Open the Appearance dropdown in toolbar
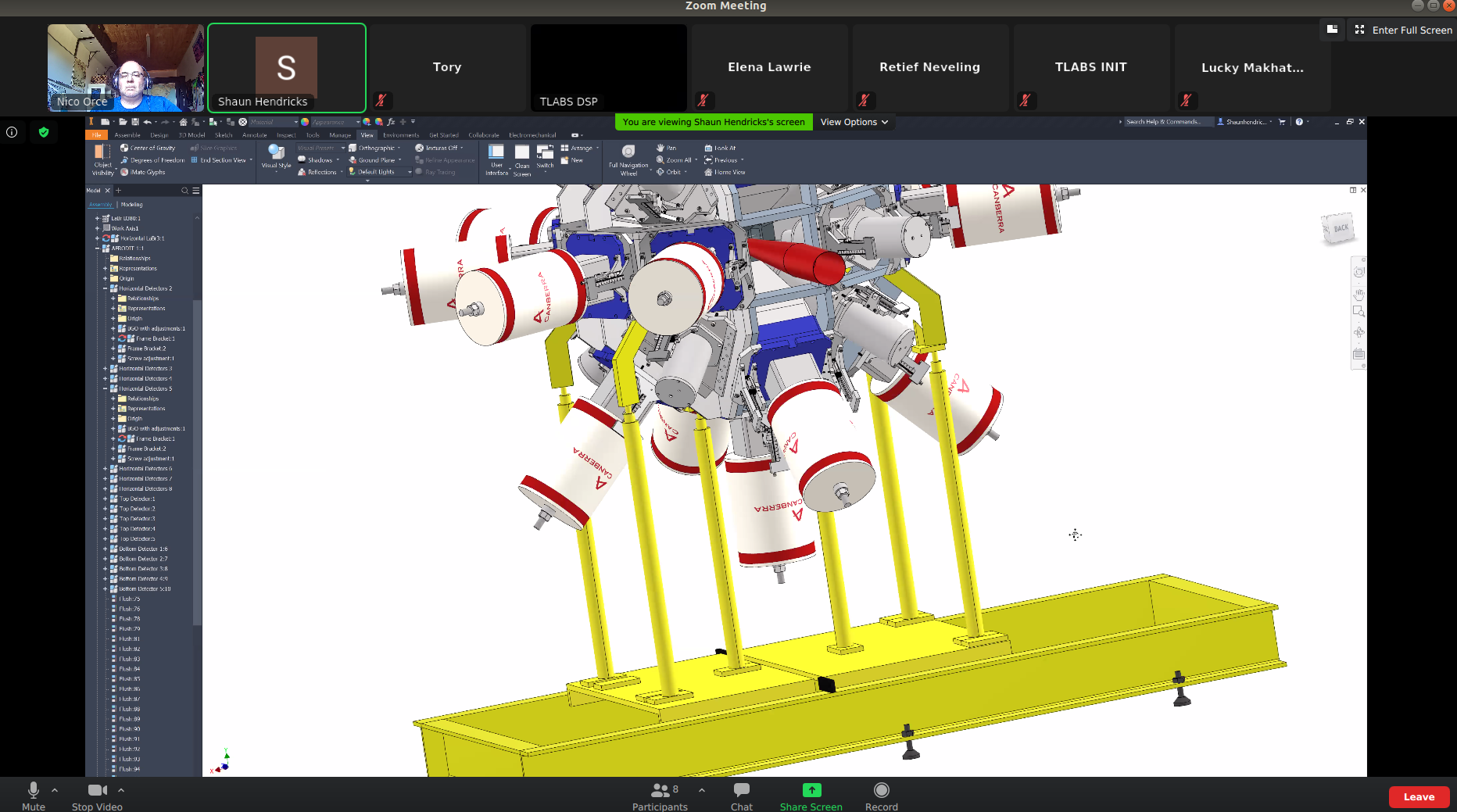This screenshot has height=812, width=1457. [335, 122]
